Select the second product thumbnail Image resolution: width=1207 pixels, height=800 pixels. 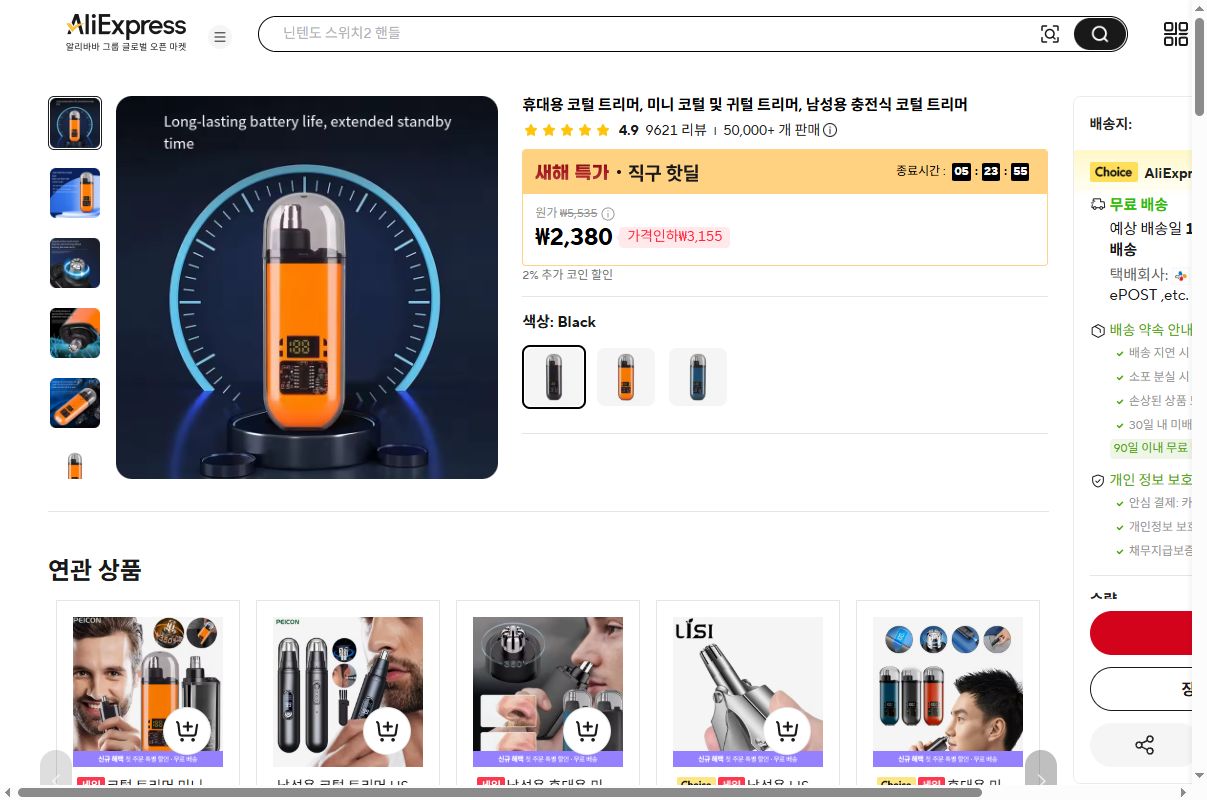pos(74,193)
